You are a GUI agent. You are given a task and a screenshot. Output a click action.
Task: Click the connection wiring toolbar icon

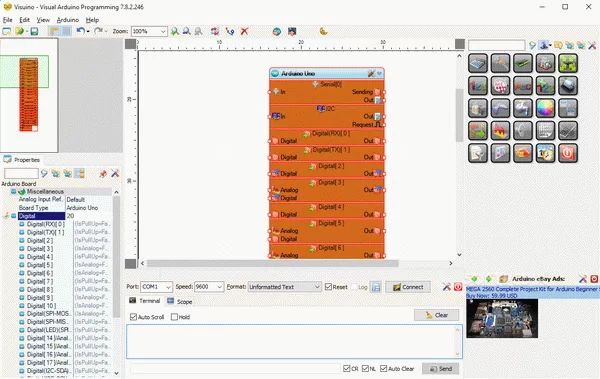(230, 31)
